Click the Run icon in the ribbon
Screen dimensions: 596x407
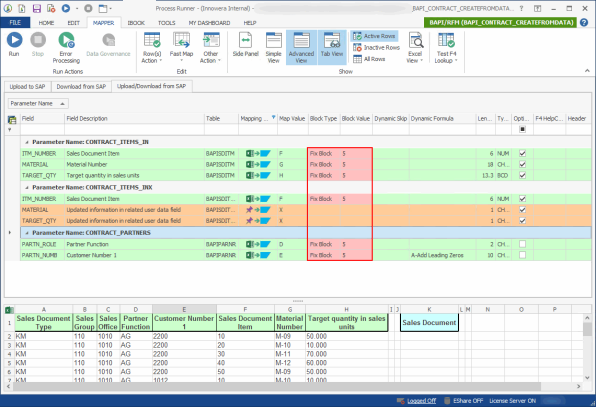point(14,40)
